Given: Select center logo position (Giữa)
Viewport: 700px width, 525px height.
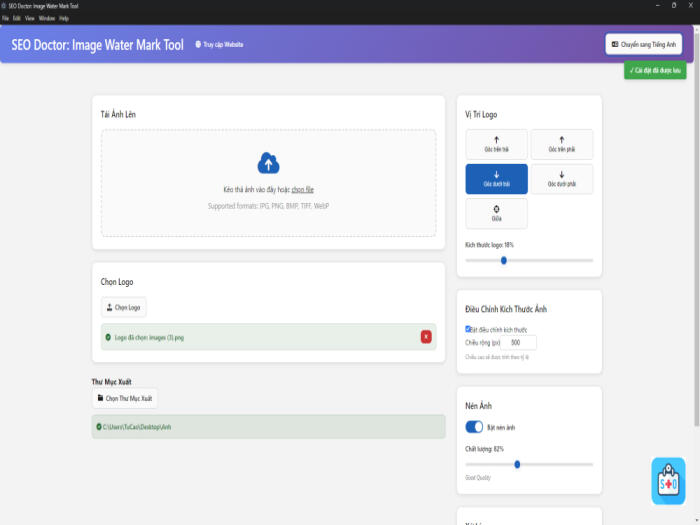Looking at the screenshot, I should 496,213.
